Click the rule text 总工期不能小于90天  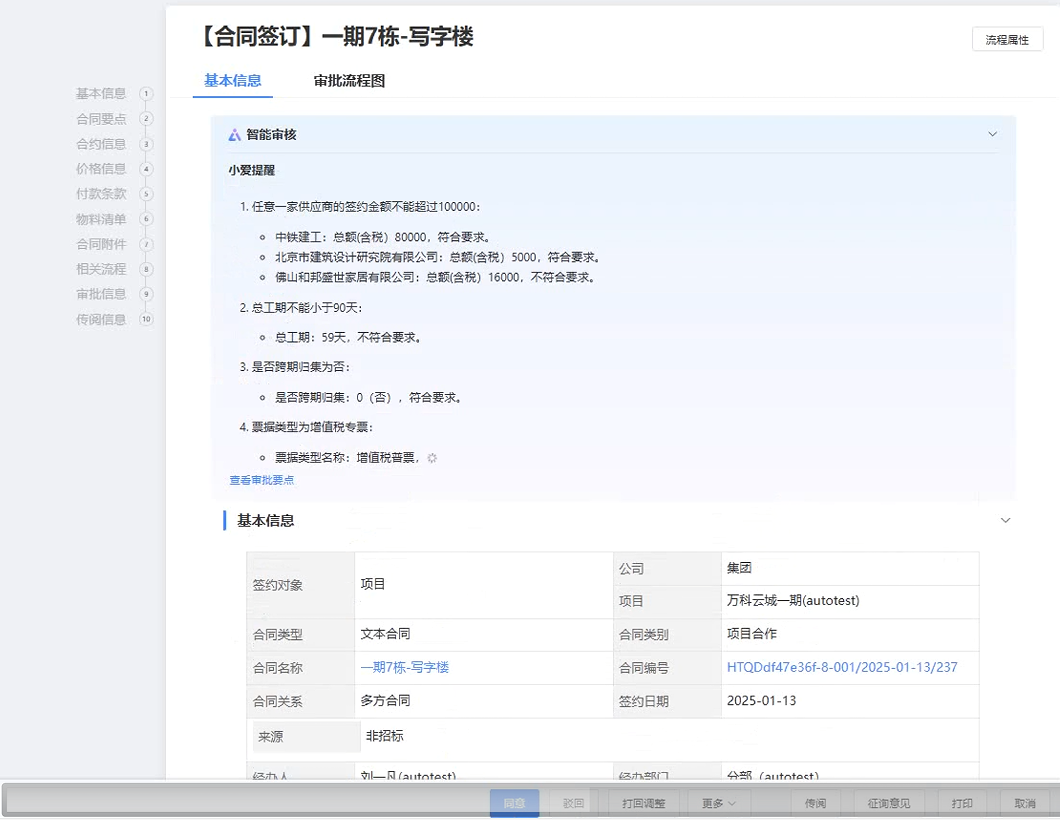pyautogui.click(x=306, y=308)
